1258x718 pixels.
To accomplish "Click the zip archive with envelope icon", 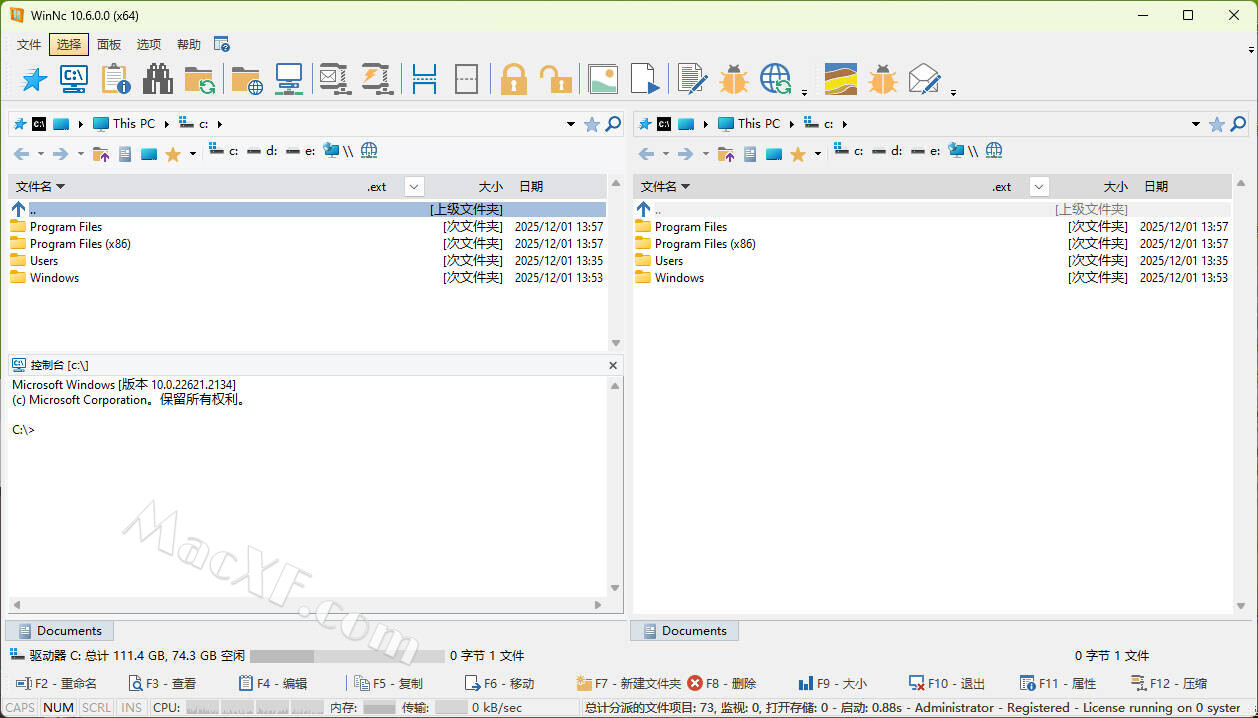I will tap(333, 80).
